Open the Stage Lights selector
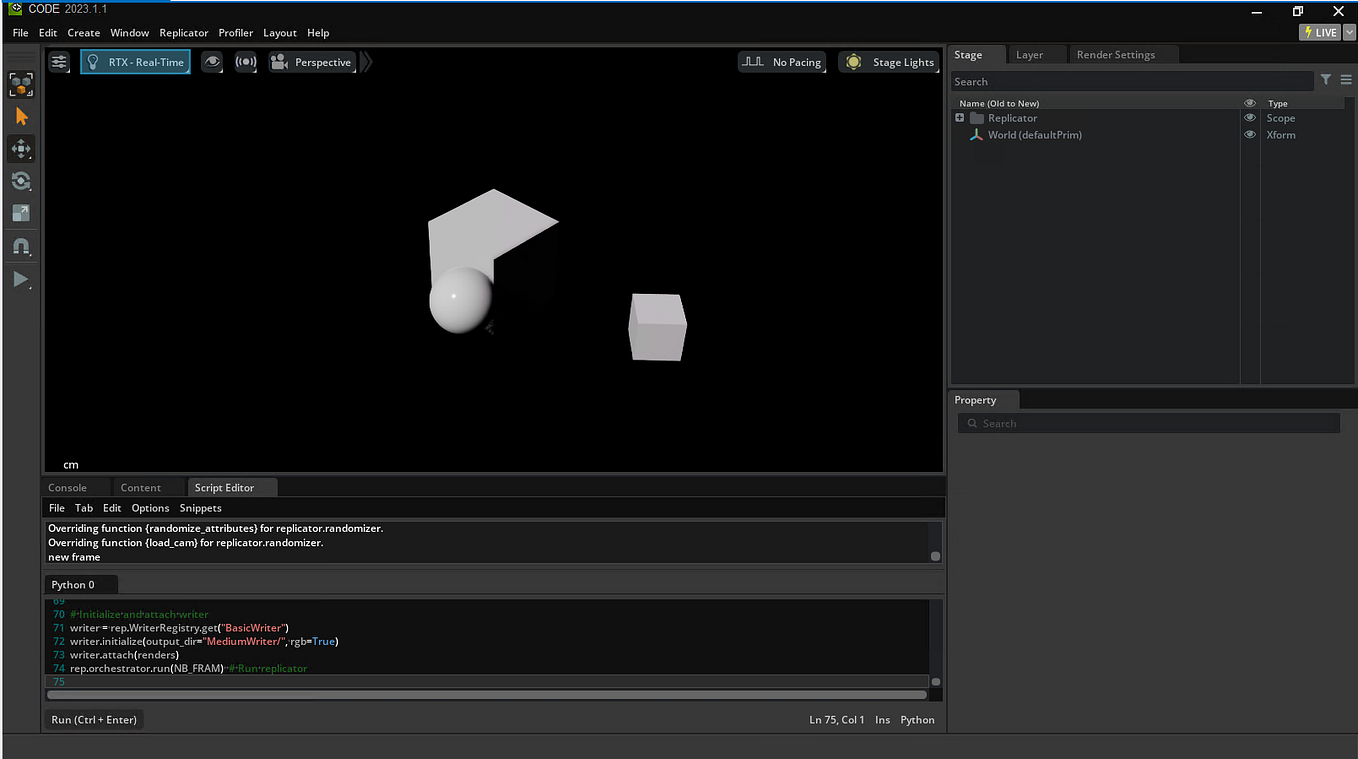 888,61
